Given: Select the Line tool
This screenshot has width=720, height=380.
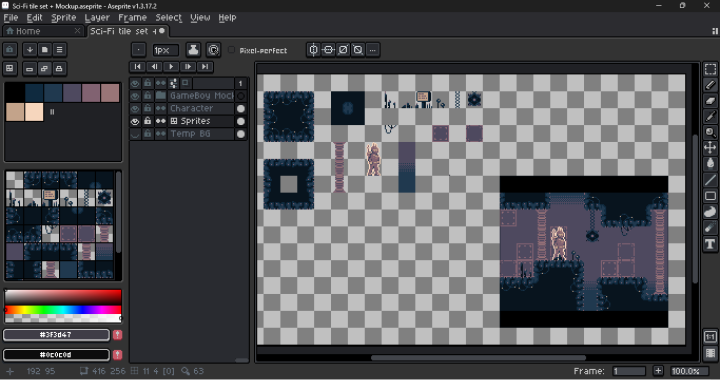Looking at the screenshot, I should pos(710,180).
